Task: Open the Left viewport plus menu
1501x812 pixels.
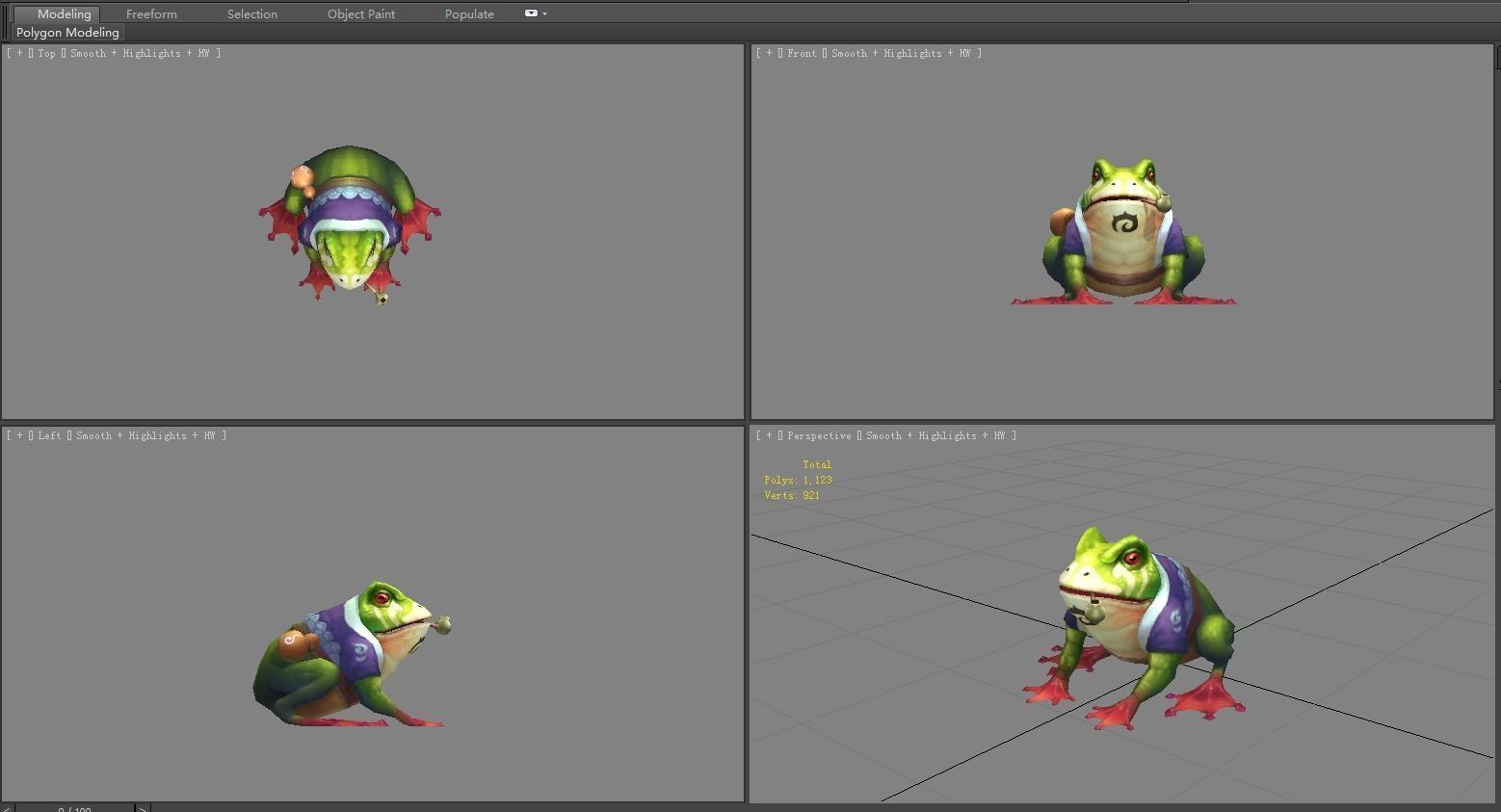Action: pyautogui.click(x=19, y=436)
